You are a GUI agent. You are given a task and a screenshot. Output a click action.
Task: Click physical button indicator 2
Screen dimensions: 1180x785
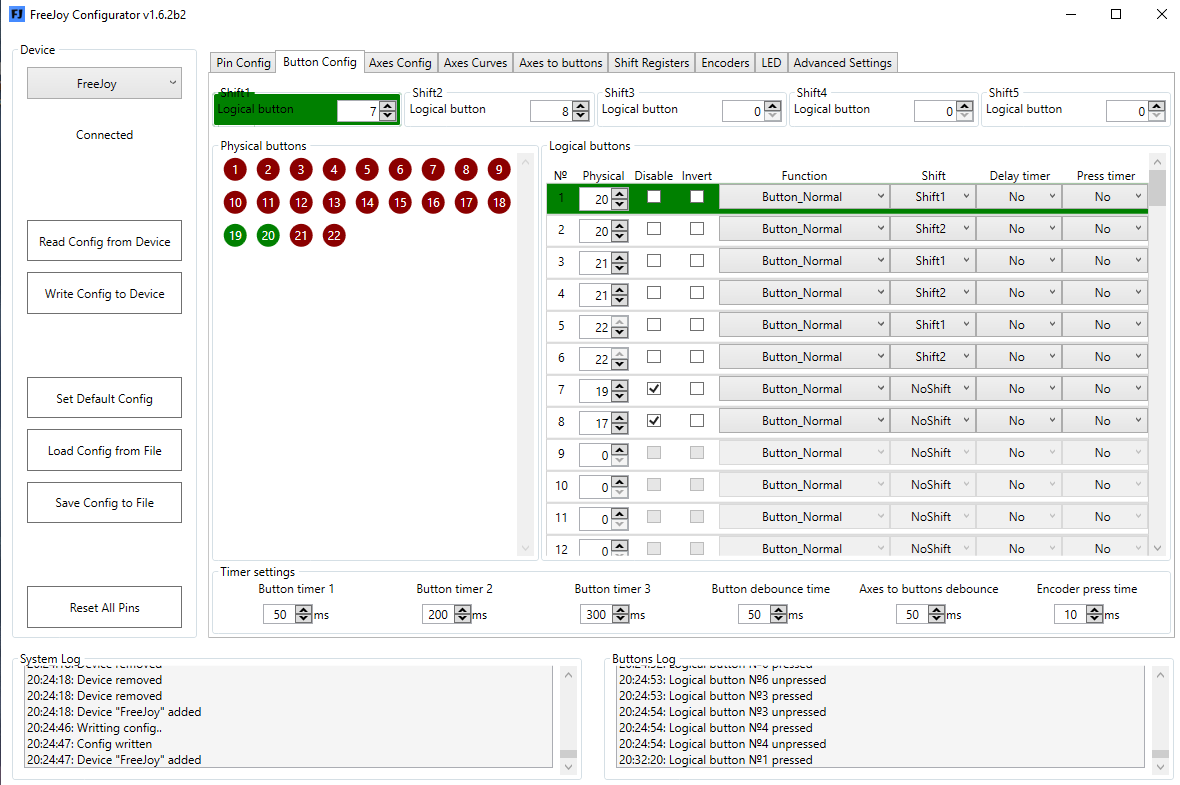tap(268, 169)
